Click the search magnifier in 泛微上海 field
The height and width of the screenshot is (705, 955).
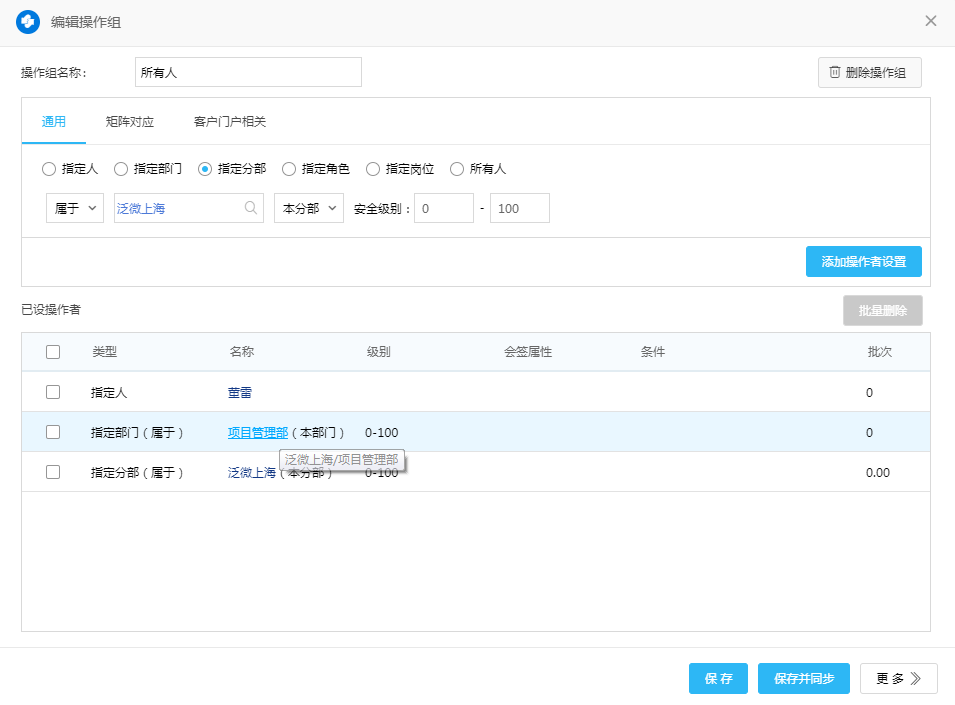(x=250, y=208)
